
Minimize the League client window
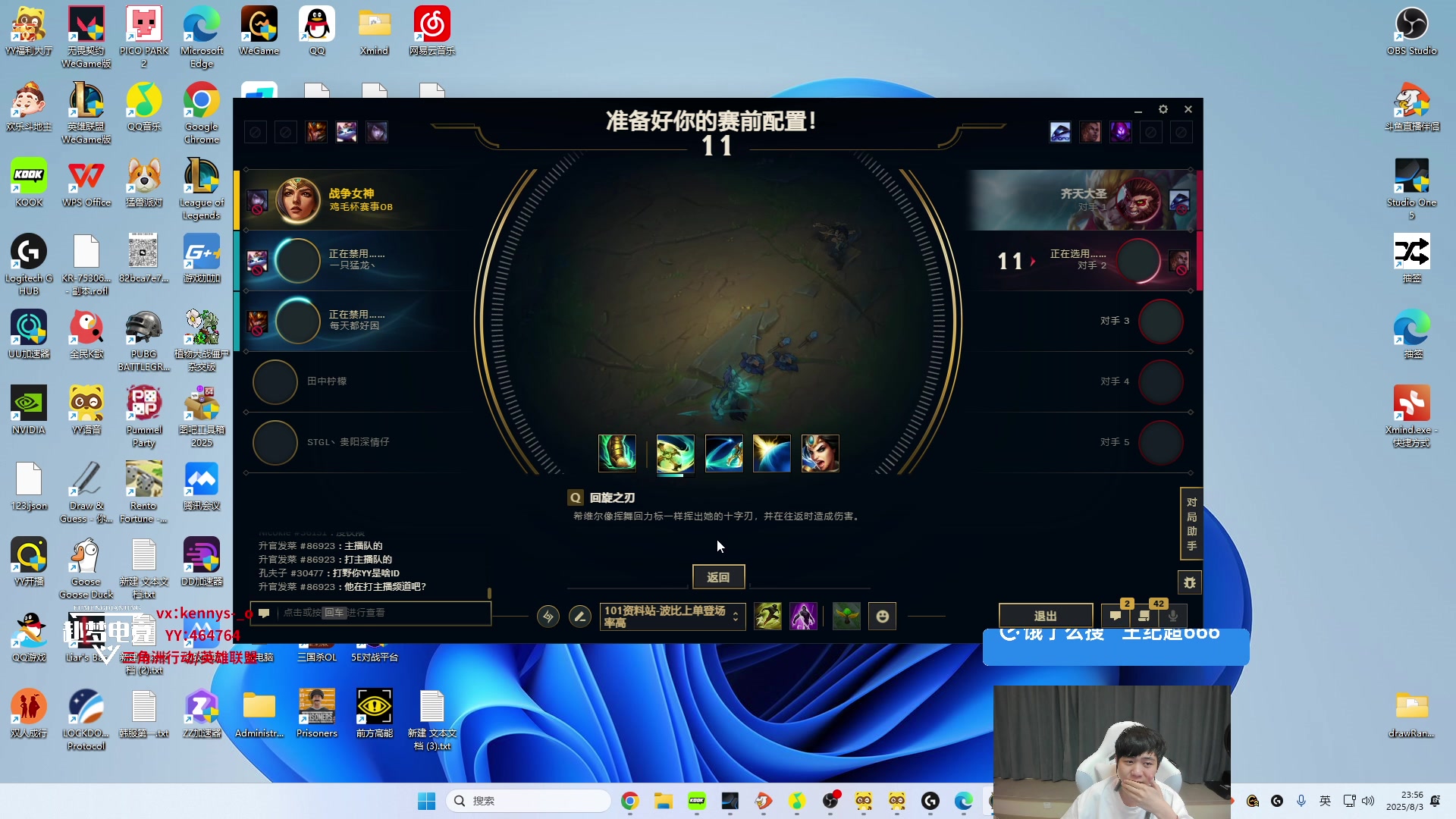[x=1138, y=109]
